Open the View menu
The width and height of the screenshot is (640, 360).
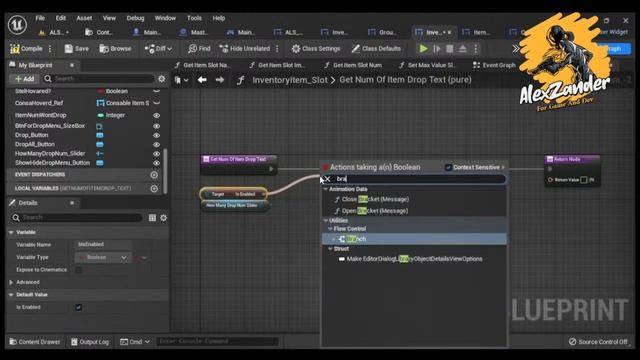109,18
